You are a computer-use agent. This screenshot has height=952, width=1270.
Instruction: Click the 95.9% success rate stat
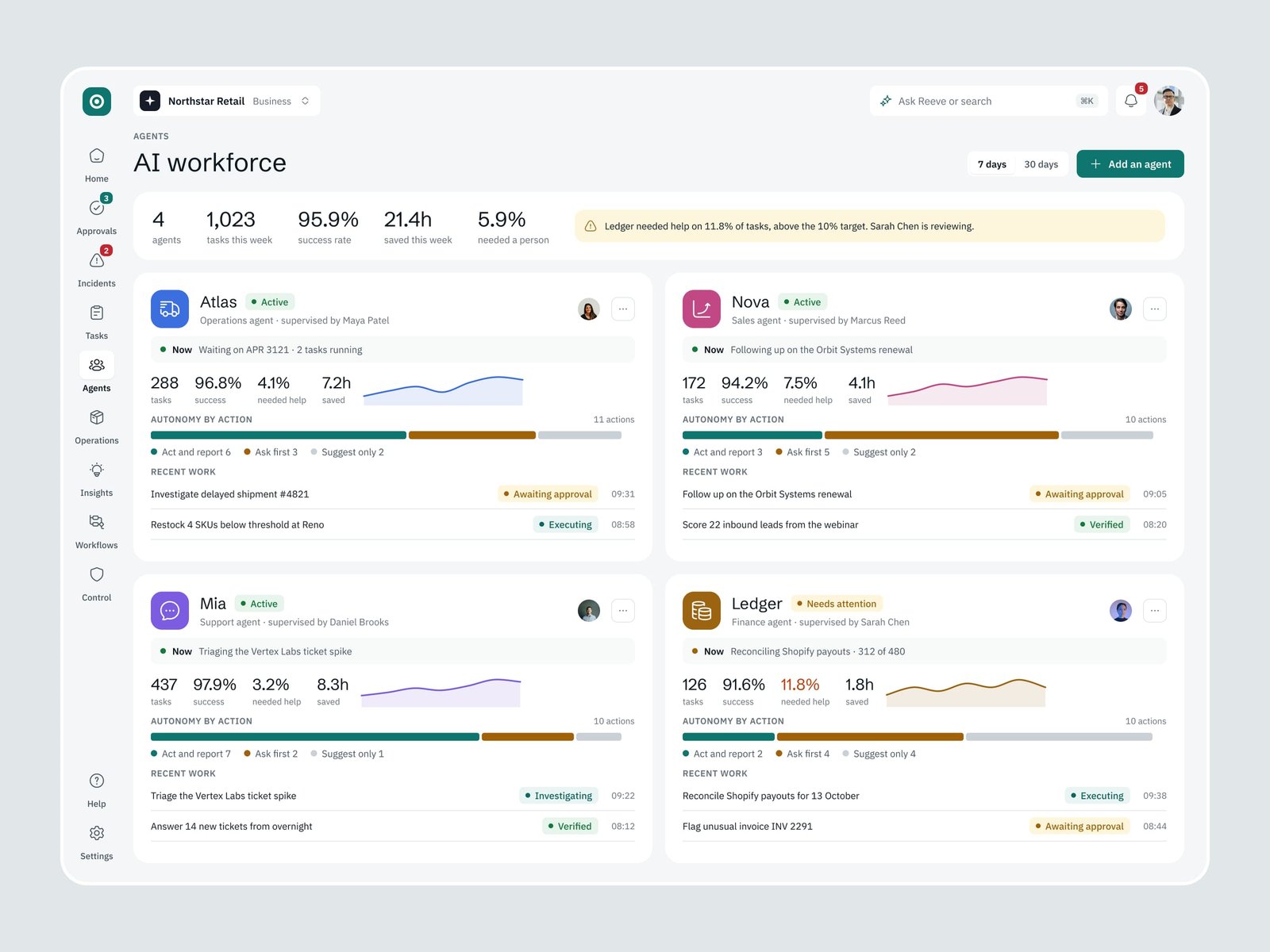[328, 227]
